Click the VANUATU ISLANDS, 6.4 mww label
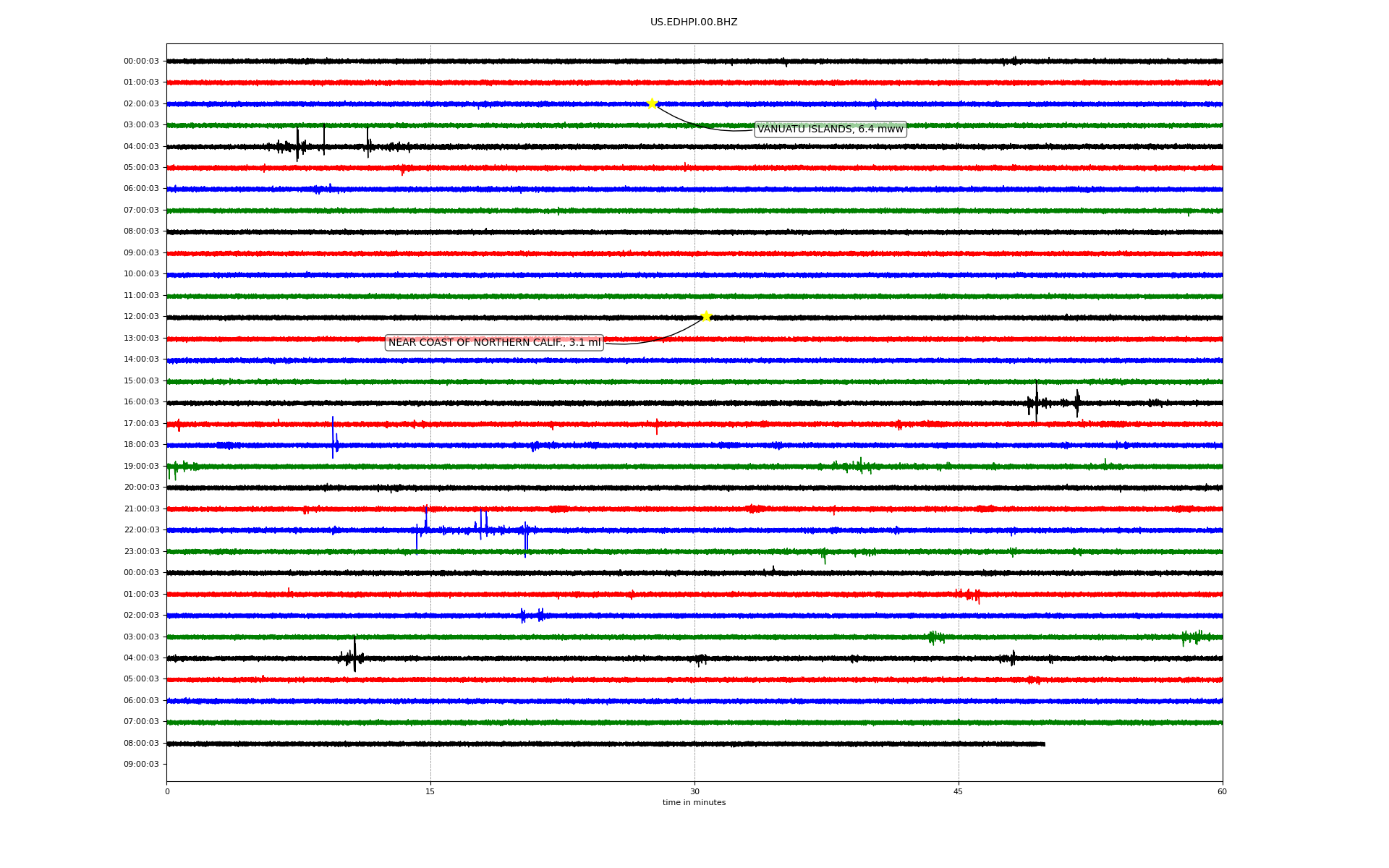This screenshot has height=868, width=1389. coord(830,129)
